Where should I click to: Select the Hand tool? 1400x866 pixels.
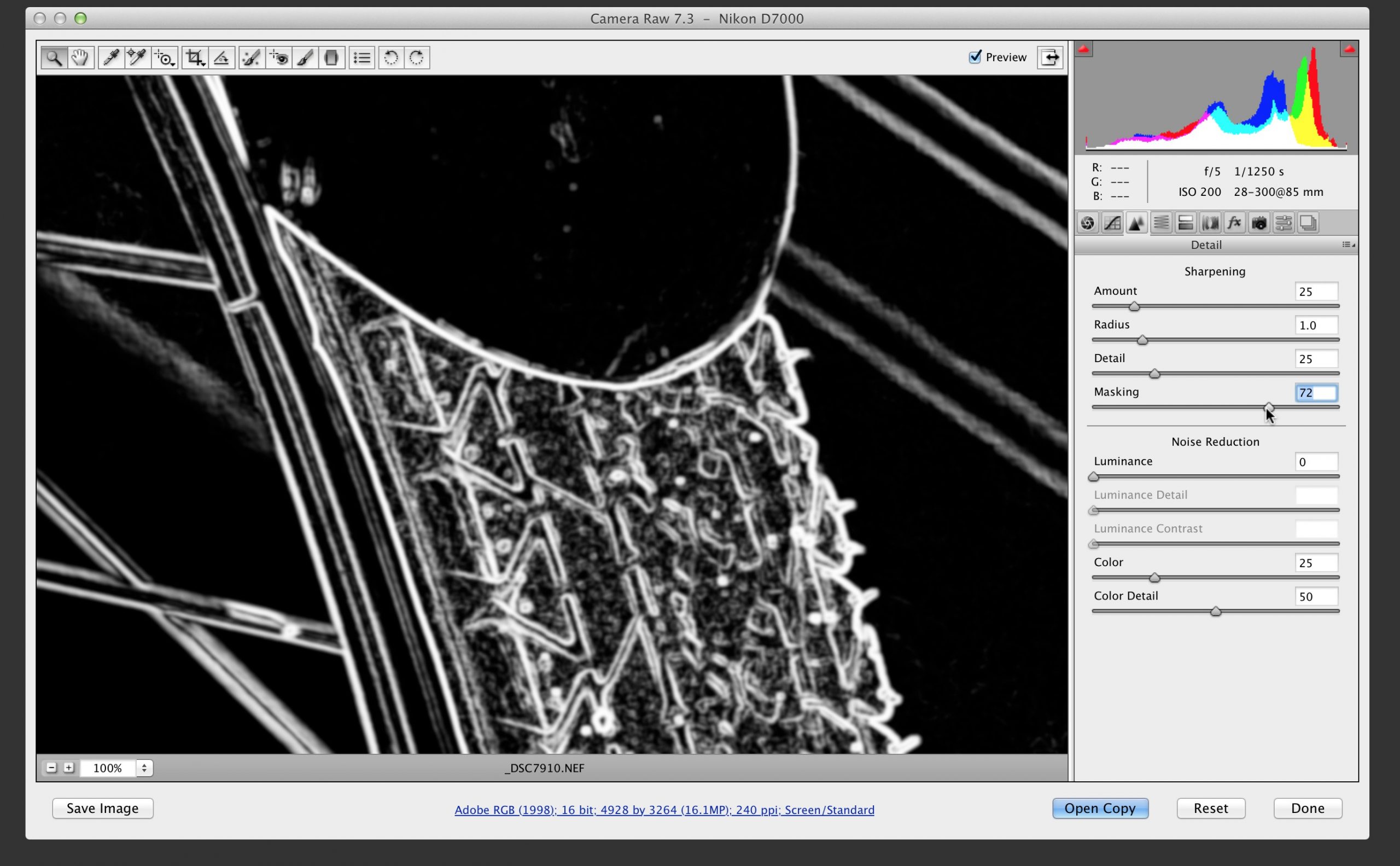point(80,58)
